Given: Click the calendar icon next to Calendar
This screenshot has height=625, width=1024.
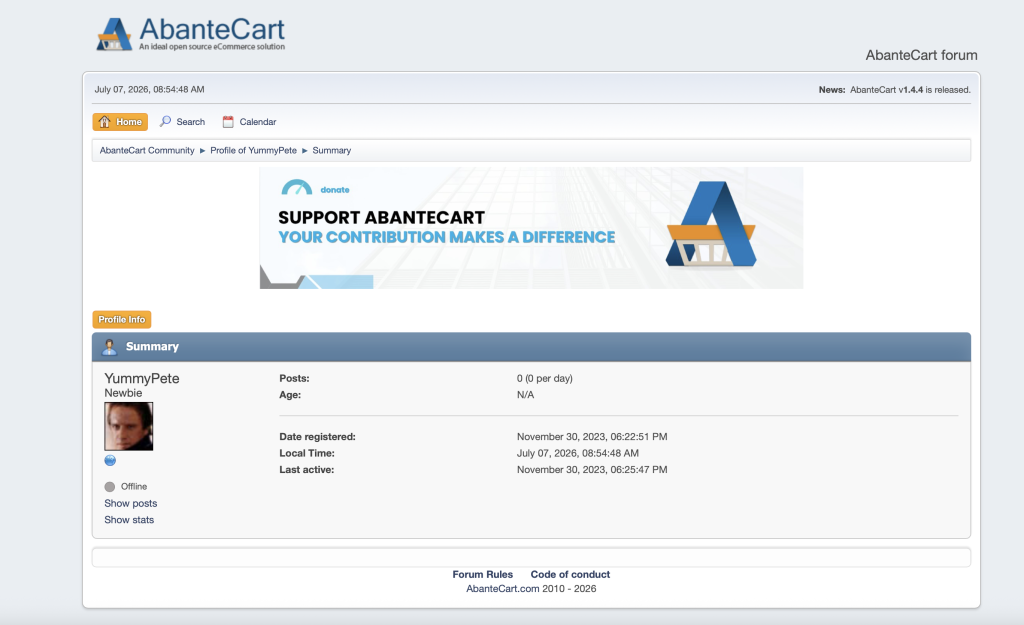Looking at the screenshot, I should click(x=228, y=121).
